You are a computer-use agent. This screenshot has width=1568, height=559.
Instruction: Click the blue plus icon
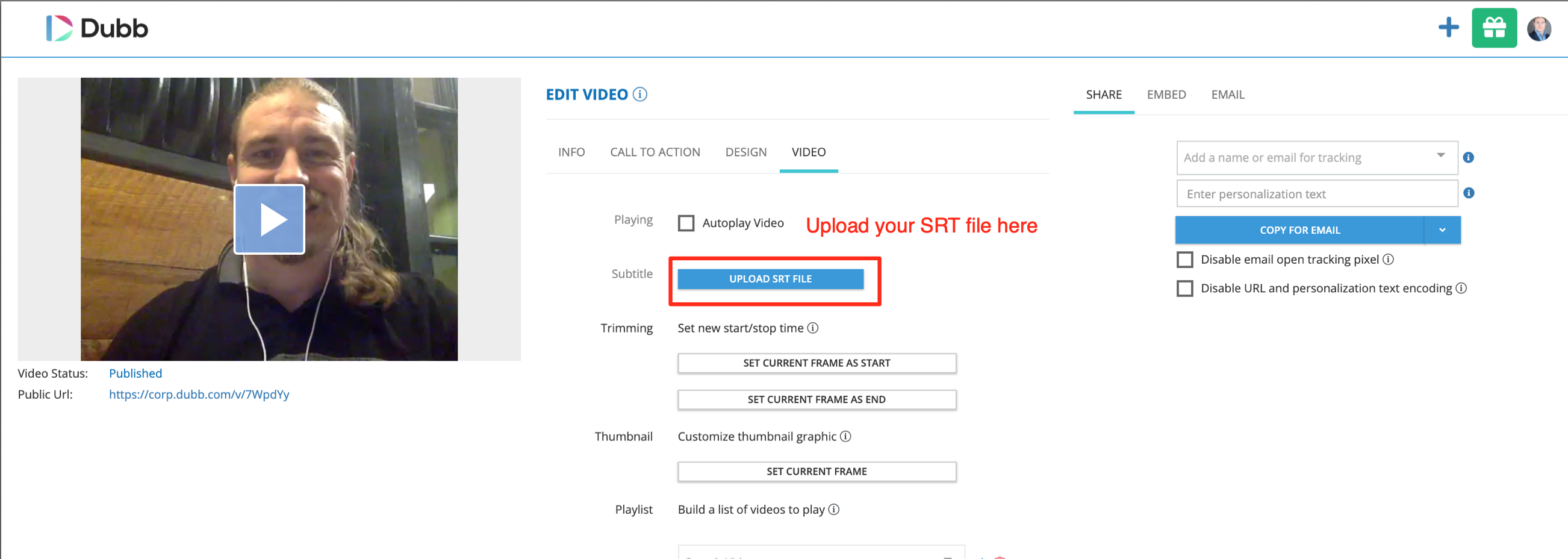(x=1449, y=27)
